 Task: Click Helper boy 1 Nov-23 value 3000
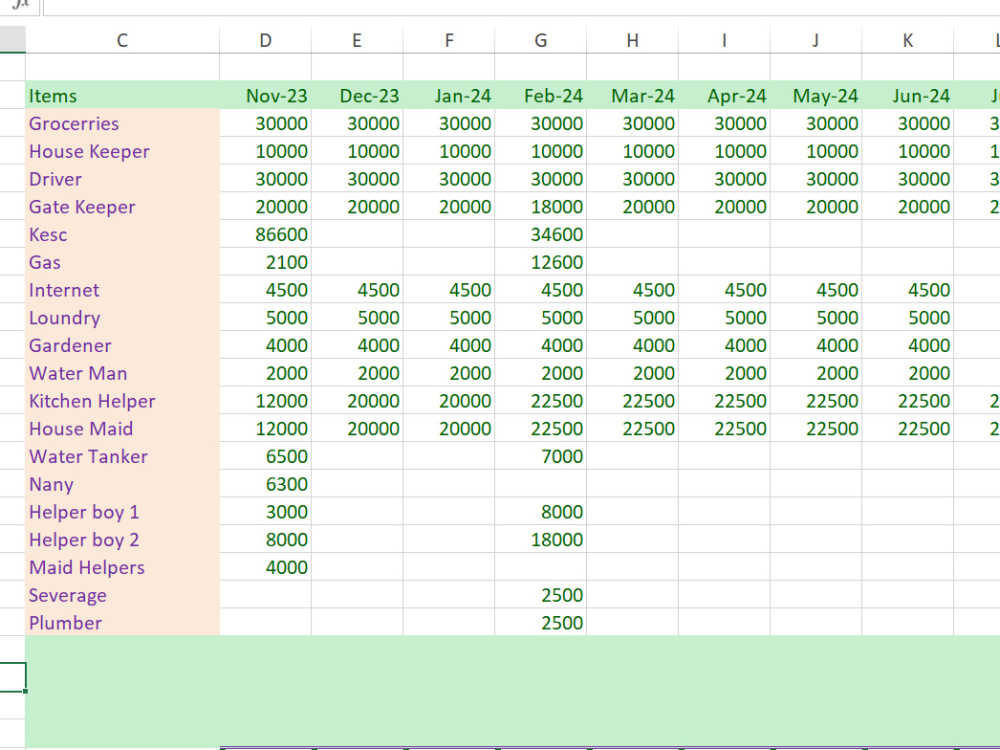pos(265,511)
